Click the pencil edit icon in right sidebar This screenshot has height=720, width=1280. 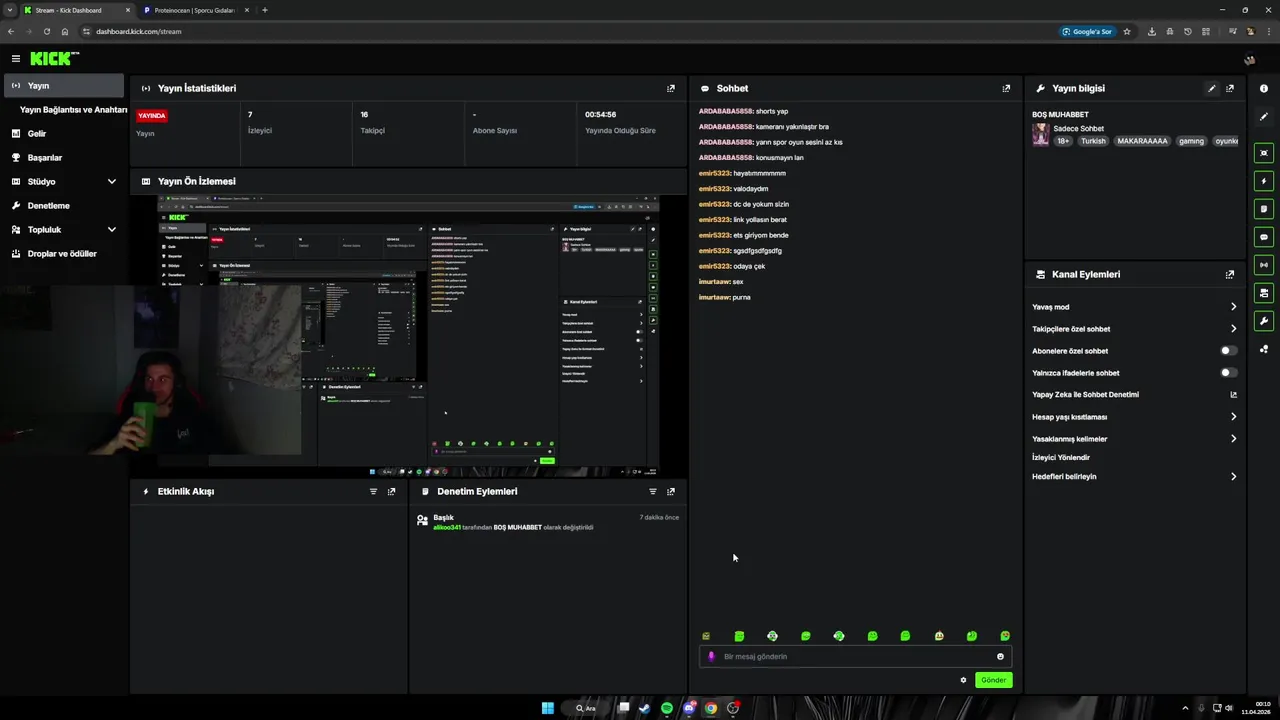(x=1264, y=116)
